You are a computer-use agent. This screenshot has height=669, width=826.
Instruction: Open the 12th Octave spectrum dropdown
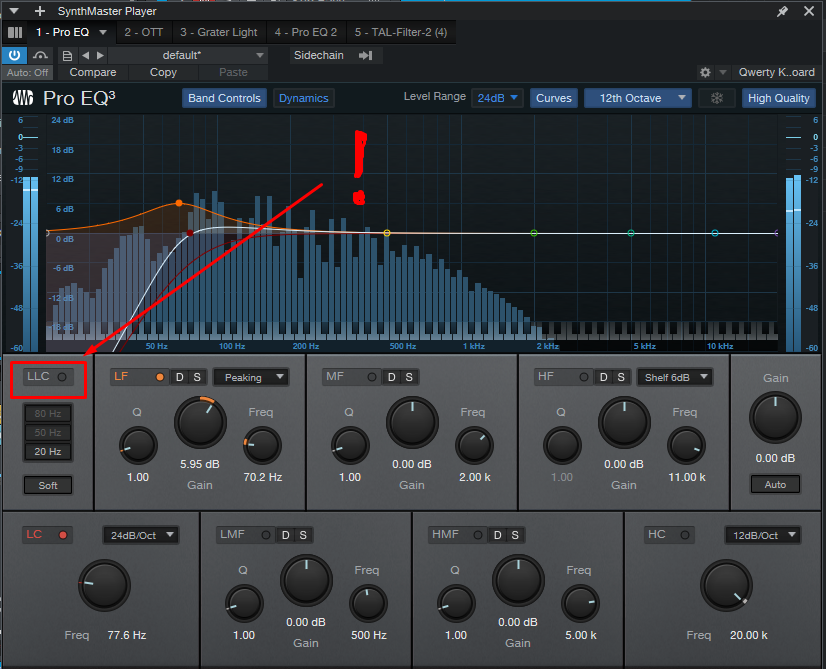637,98
